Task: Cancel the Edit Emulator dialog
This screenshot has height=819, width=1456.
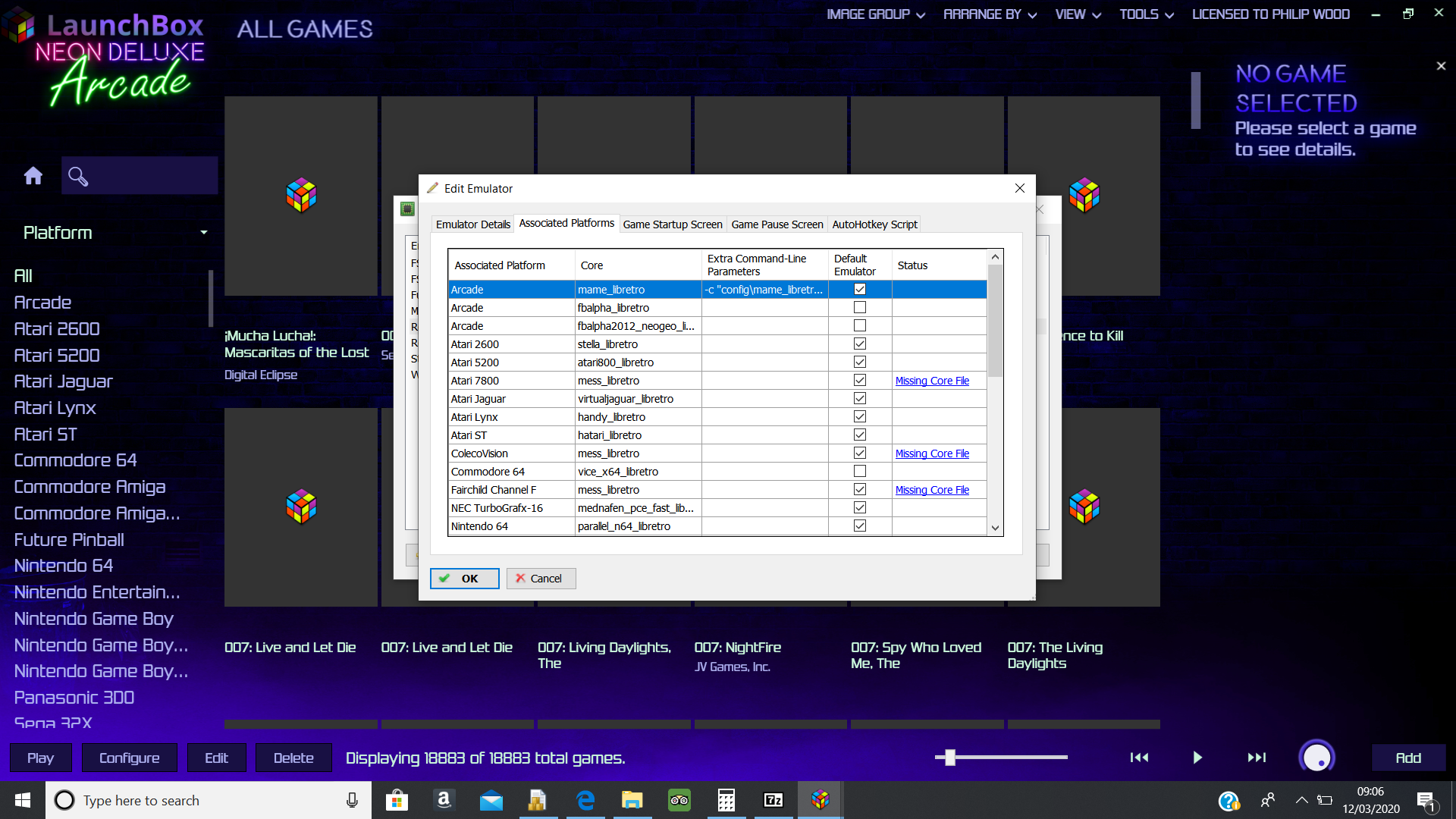Action: (541, 579)
